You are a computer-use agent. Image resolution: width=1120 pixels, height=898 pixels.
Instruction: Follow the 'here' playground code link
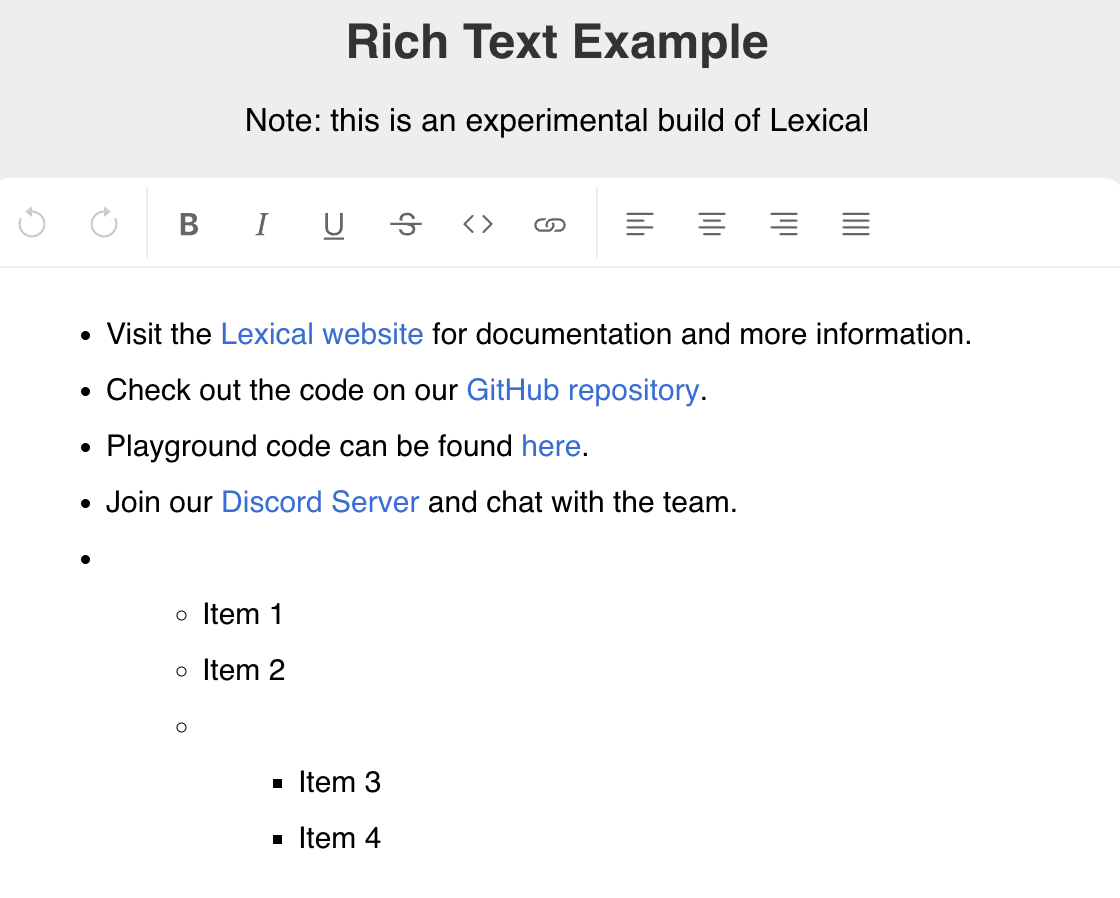(x=551, y=446)
